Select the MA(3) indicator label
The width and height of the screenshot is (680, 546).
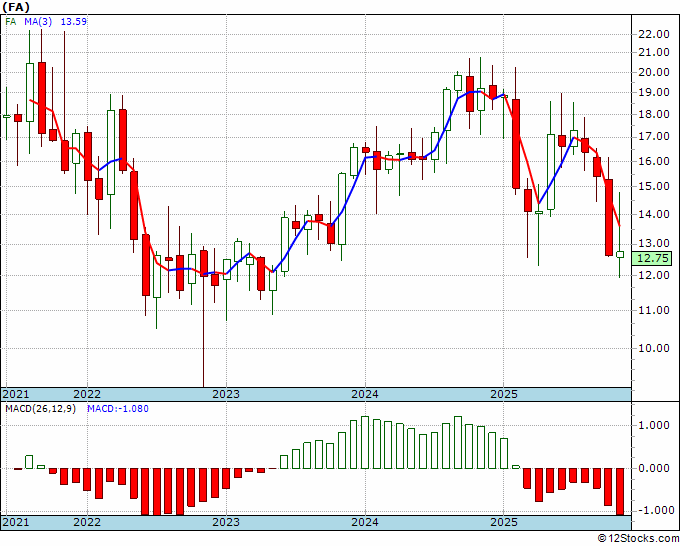pyautogui.click(x=38, y=22)
